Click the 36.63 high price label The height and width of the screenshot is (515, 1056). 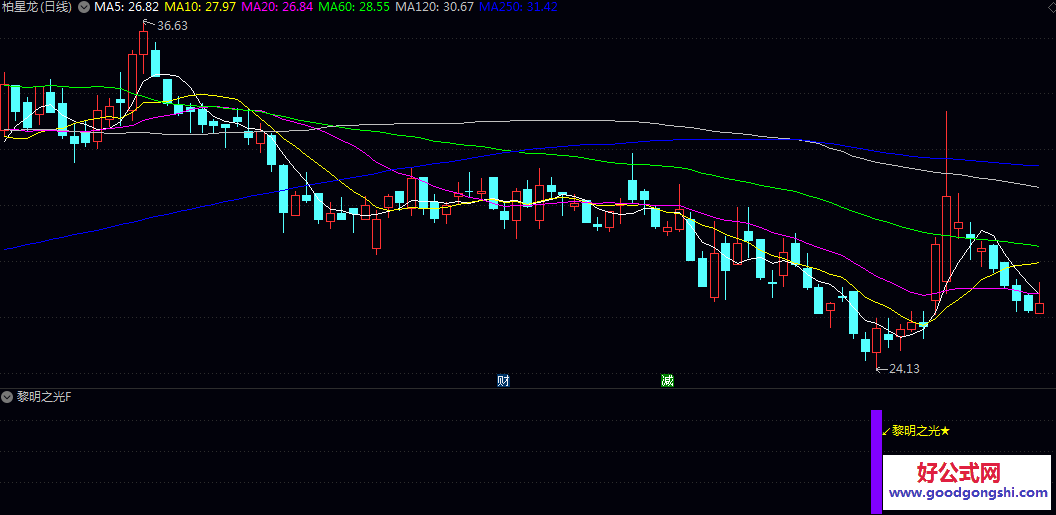172,26
